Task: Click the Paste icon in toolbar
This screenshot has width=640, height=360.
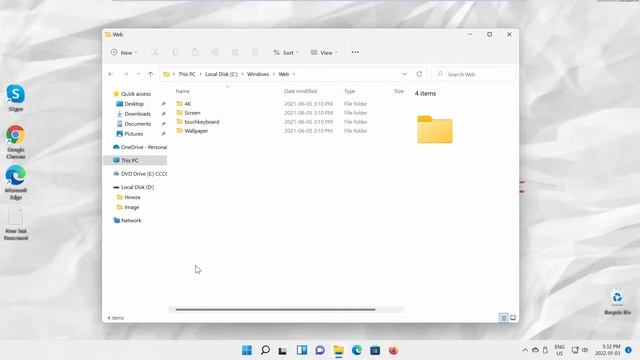Action: (x=195, y=52)
